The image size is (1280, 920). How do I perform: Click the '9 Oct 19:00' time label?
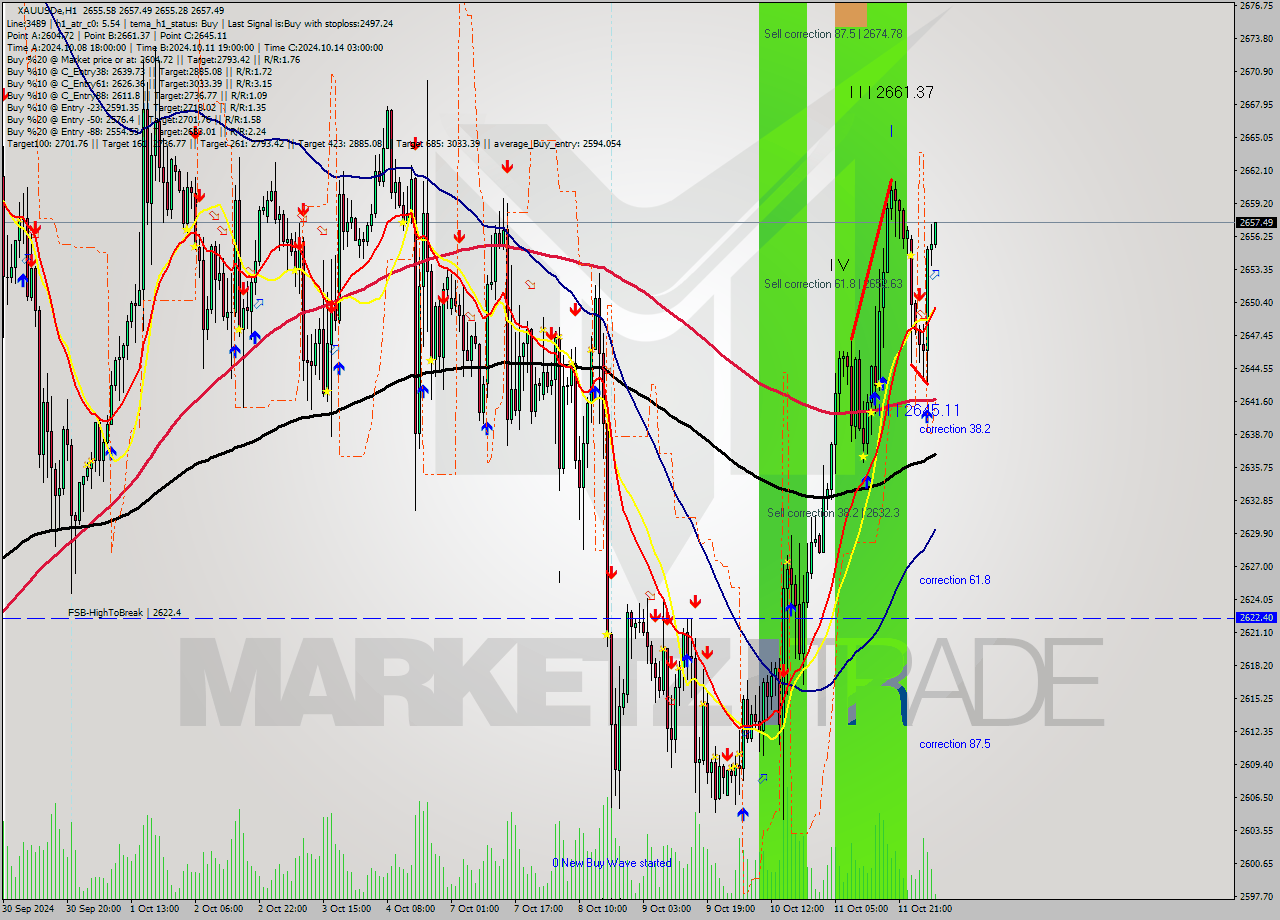[730, 909]
